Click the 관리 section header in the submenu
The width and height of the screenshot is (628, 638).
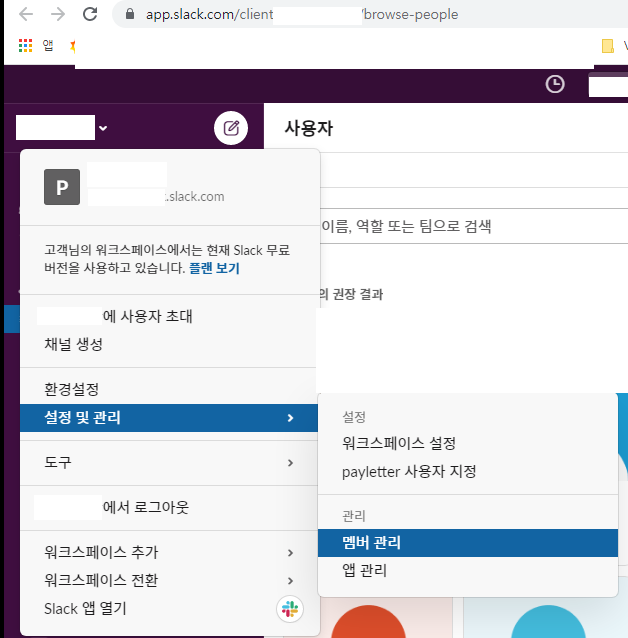pos(354,516)
